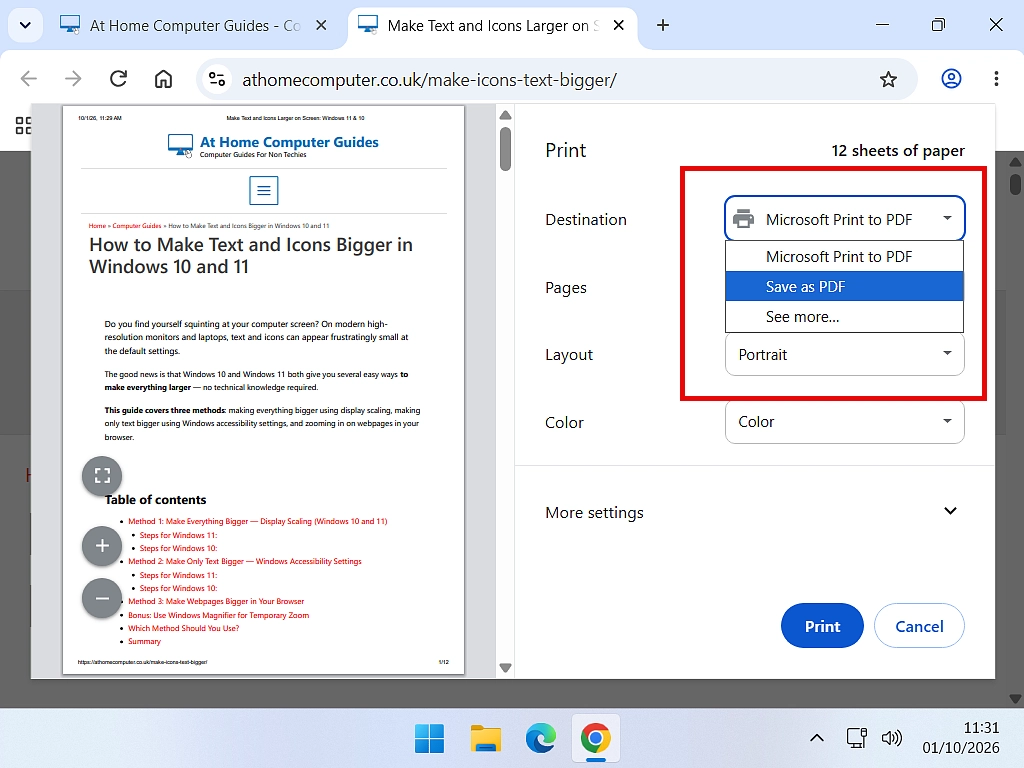Close the At Home Computer Guides tab

click(321, 25)
